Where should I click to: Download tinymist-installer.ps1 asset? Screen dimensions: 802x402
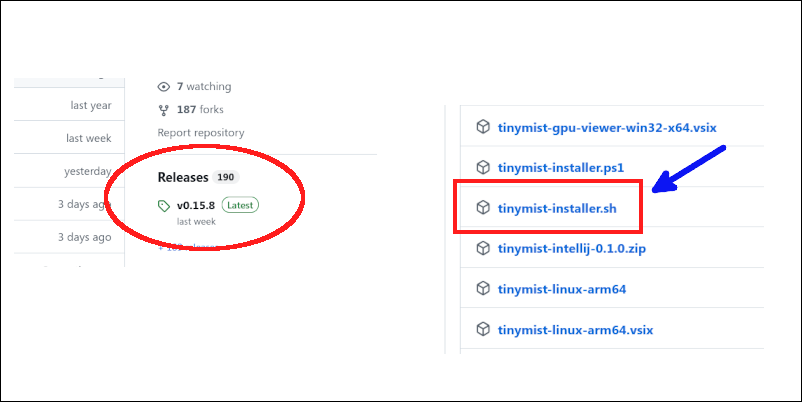(x=561, y=168)
